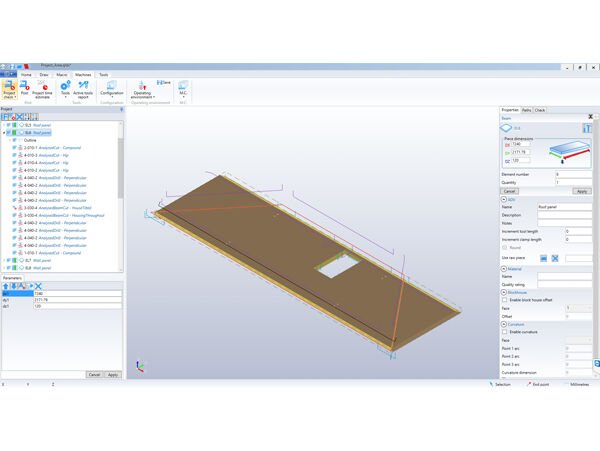Click the up arrow icon in Parameters toolbar

click(6, 285)
